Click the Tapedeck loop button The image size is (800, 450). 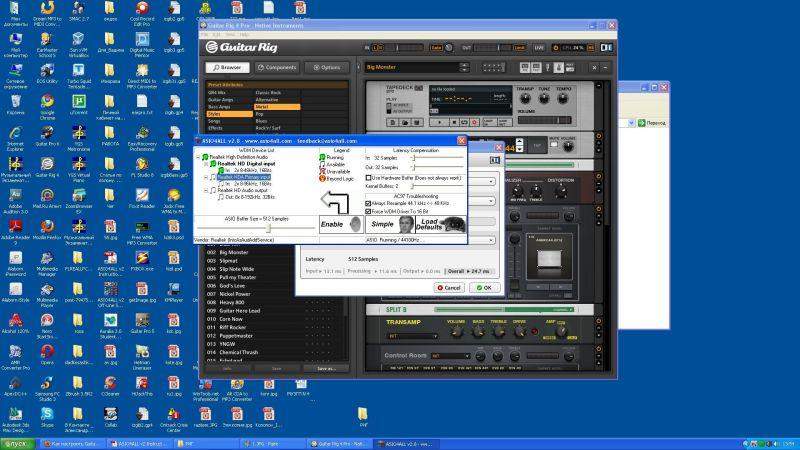[464, 122]
